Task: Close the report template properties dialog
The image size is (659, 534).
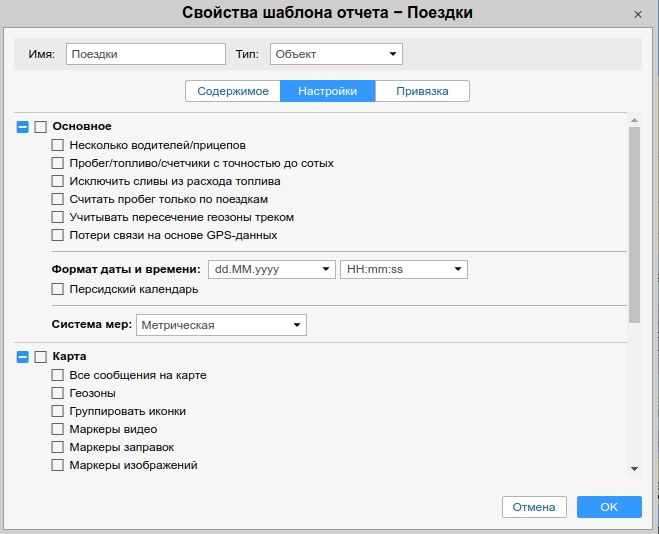Action: pos(638,14)
